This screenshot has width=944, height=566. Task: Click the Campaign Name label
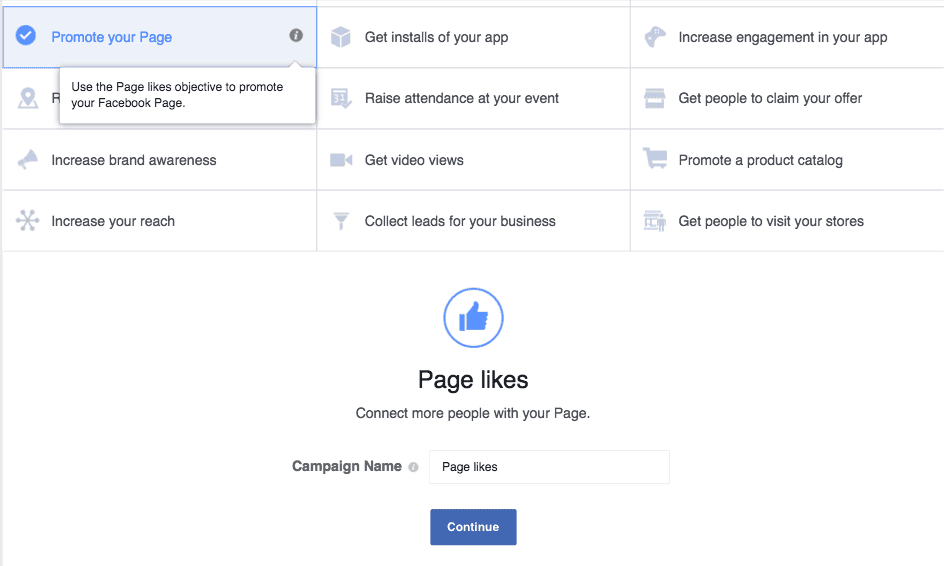(347, 466)
